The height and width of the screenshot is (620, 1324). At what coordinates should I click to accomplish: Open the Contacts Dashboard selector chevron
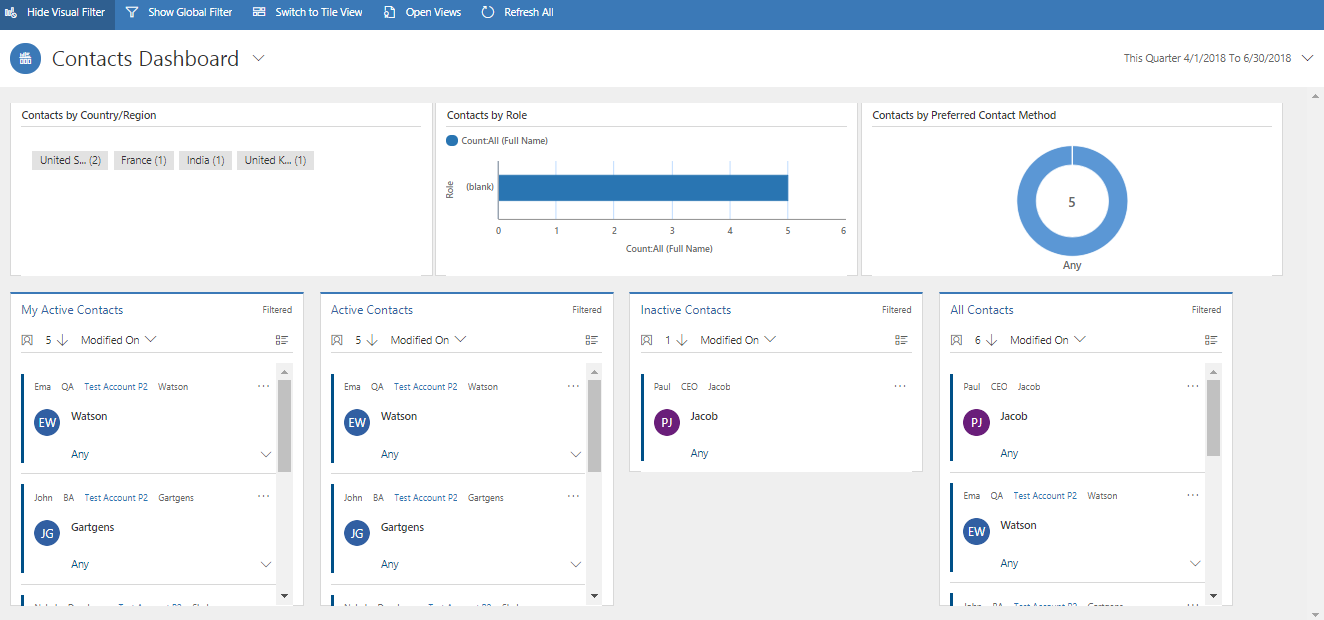pyautogui.click(x=259, y=58)
